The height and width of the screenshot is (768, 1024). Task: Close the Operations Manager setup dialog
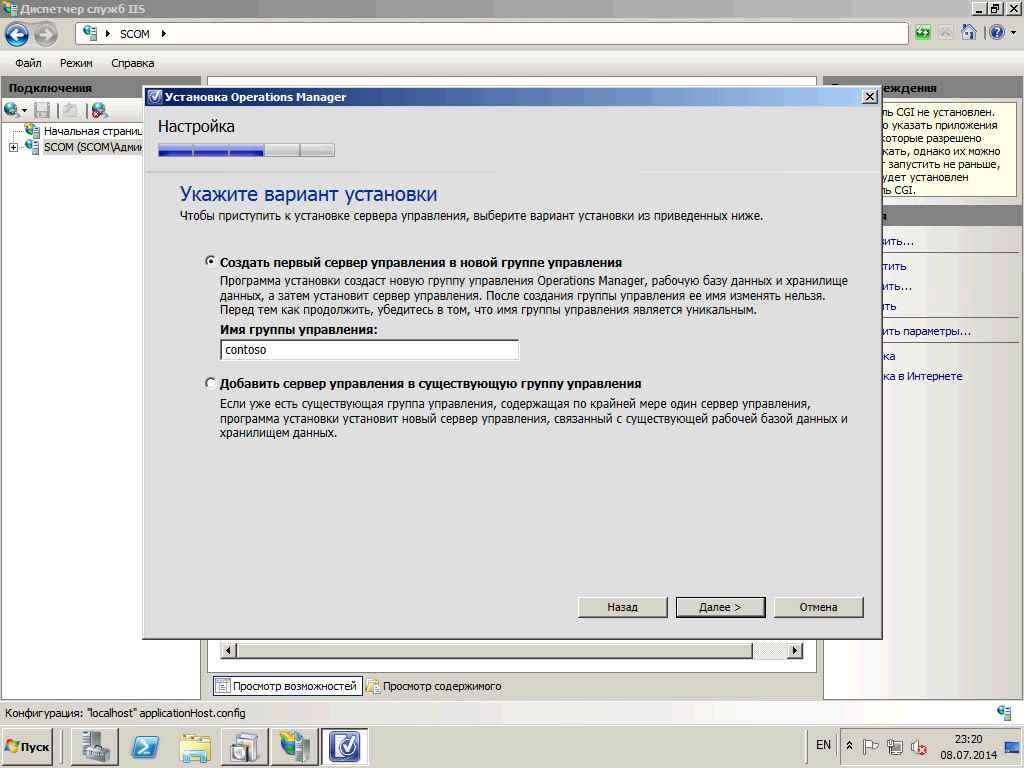click(870, 97)
